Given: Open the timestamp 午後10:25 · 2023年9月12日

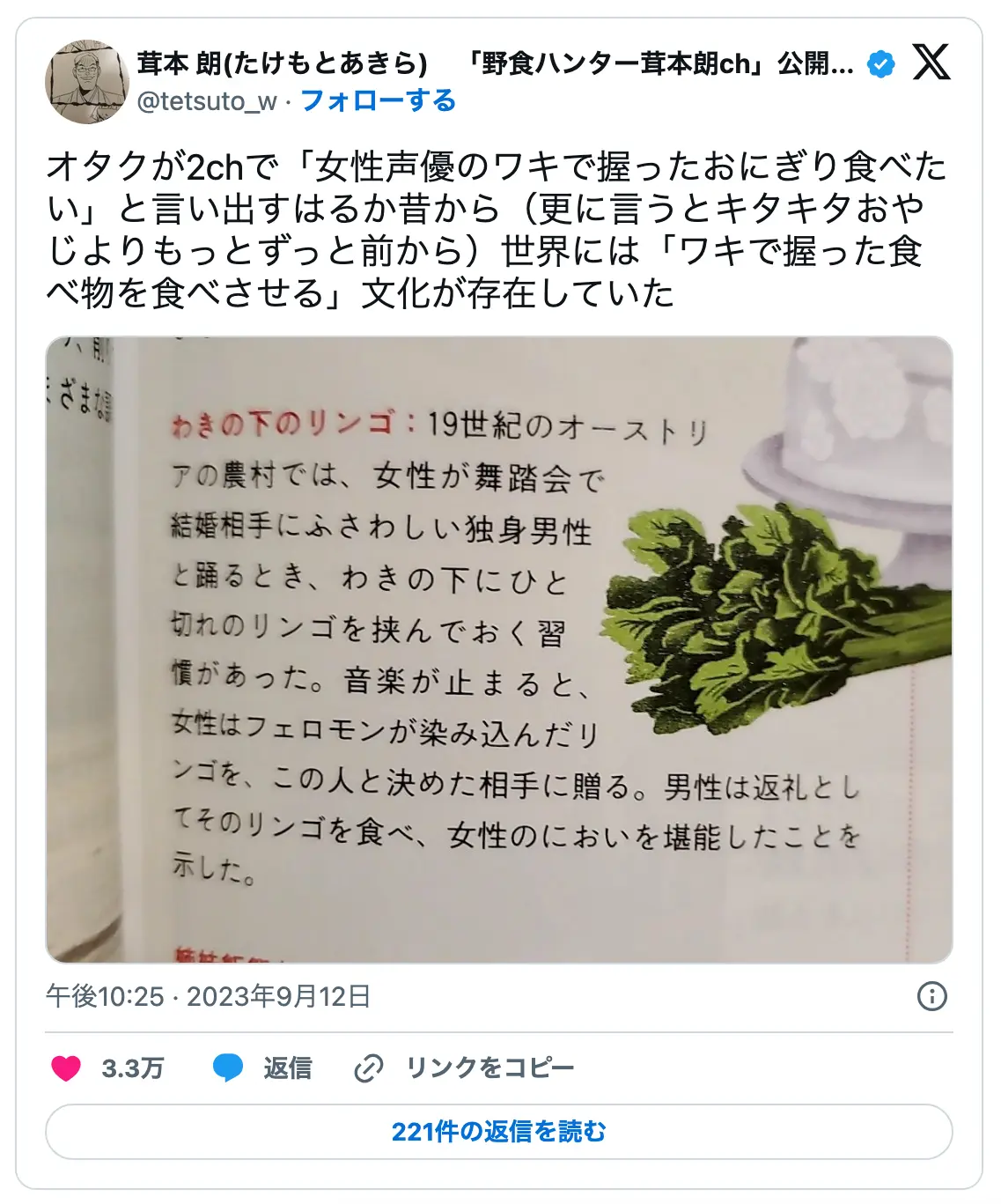Looking at the screenshot, I should 209,996.
